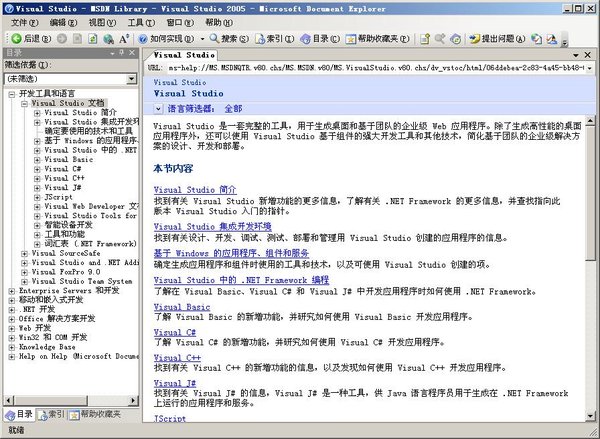The height and width of the screenshot is (439, 600).
Task: Collapse the Visual Studio 文档 node
Action: coord(24,103)
